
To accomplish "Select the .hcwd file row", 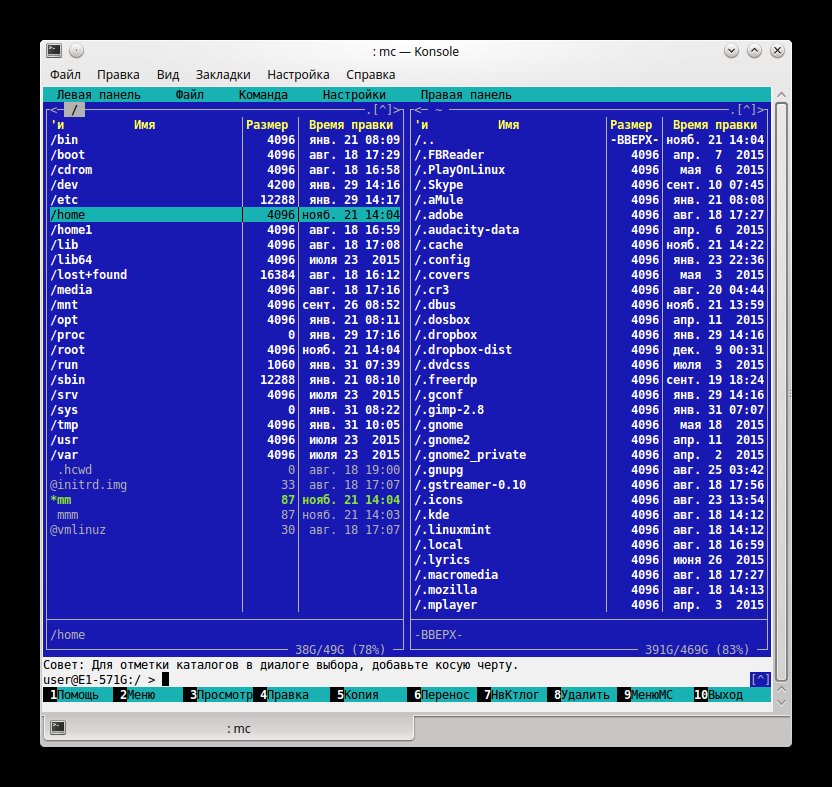I will (x=225, y=470).
